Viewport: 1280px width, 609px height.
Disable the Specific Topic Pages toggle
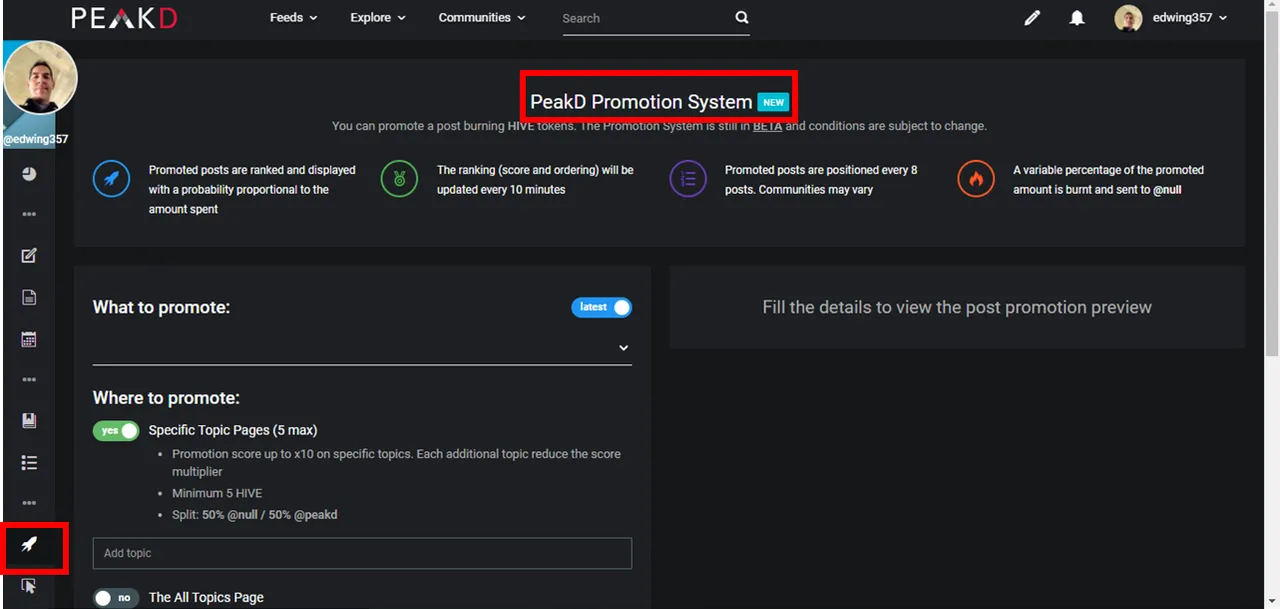point(116,431)
